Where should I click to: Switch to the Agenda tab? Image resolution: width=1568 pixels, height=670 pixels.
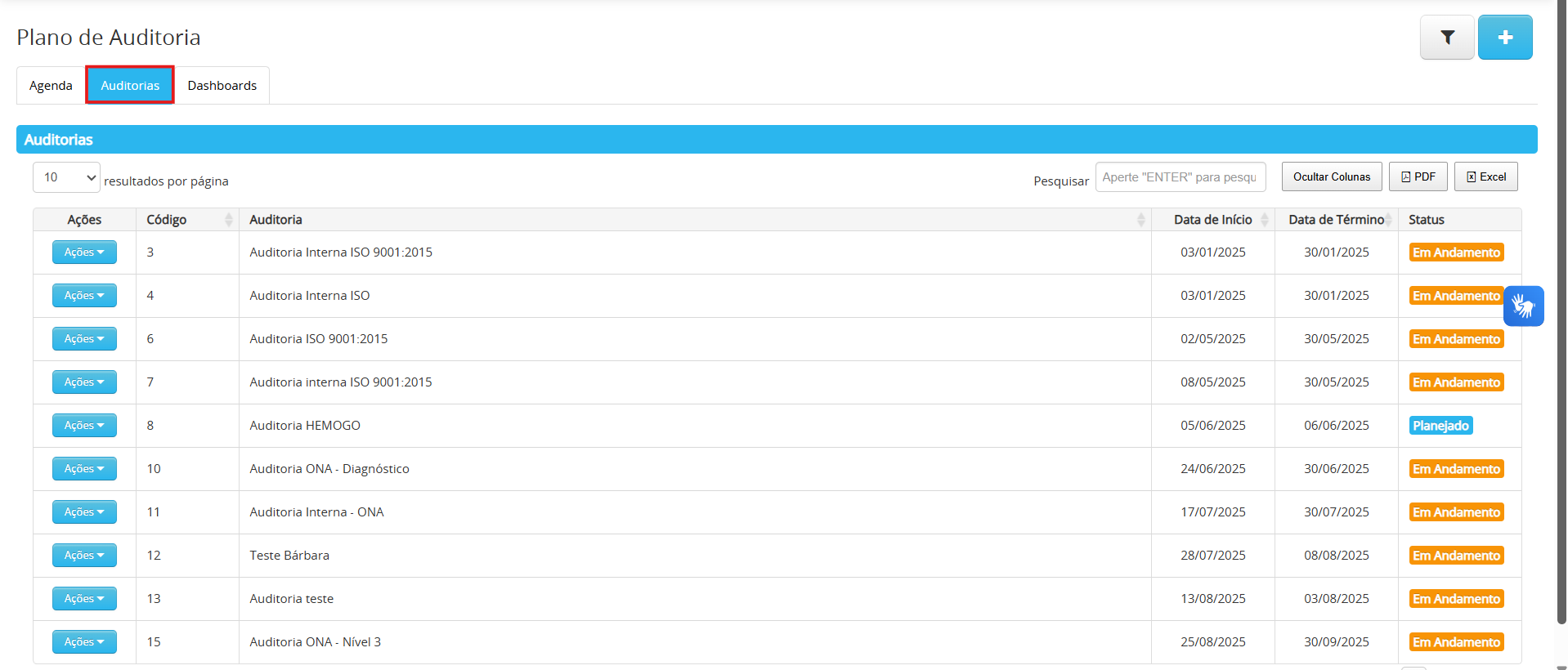pyautogui.click(x=51, y=86)
